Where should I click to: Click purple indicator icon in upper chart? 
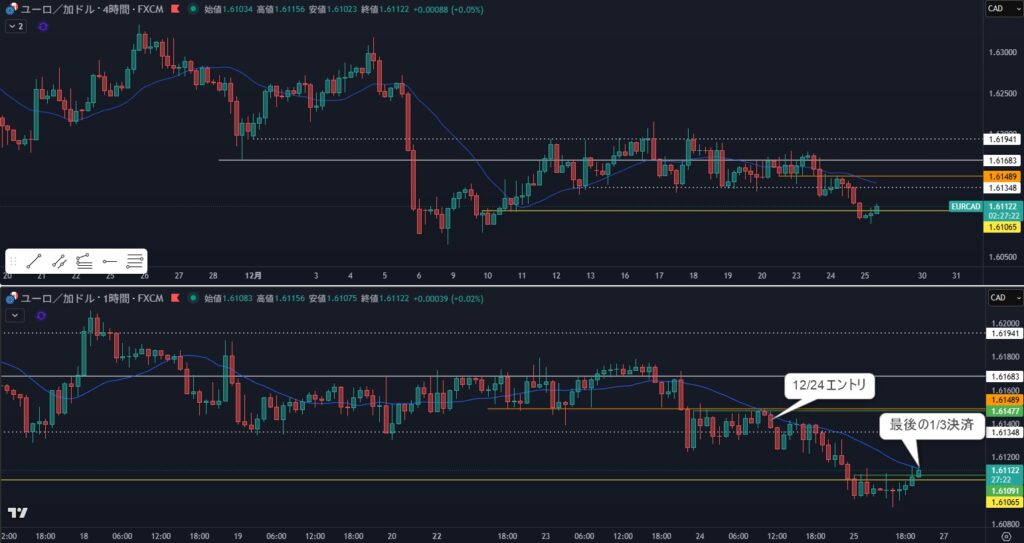tap(42, 27)
